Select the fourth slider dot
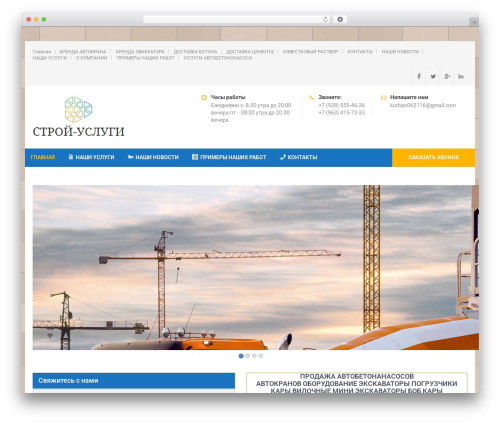Screen dimensions: 500x423 [261, 356]
